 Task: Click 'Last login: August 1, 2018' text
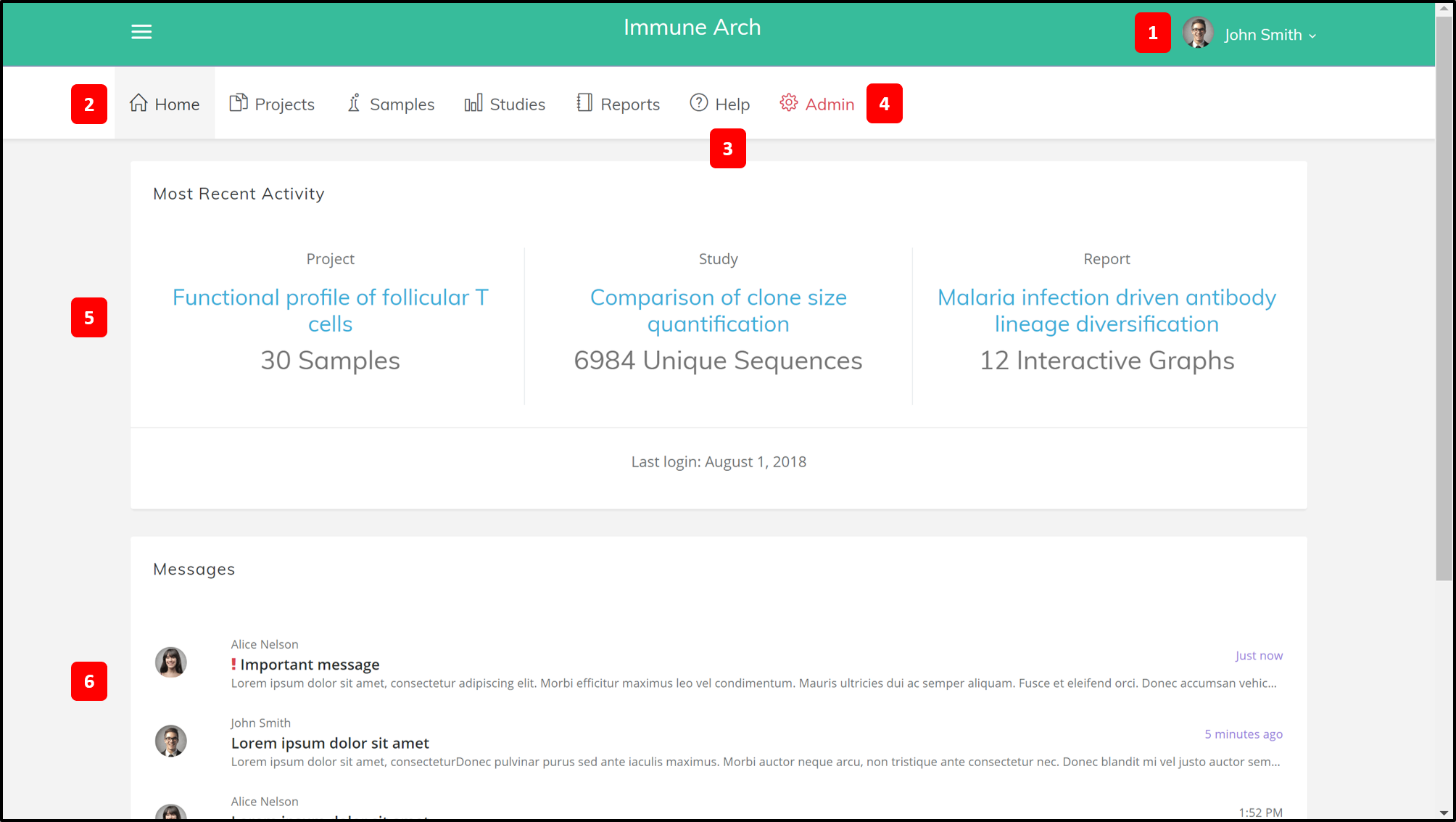[x=719, y=462]
